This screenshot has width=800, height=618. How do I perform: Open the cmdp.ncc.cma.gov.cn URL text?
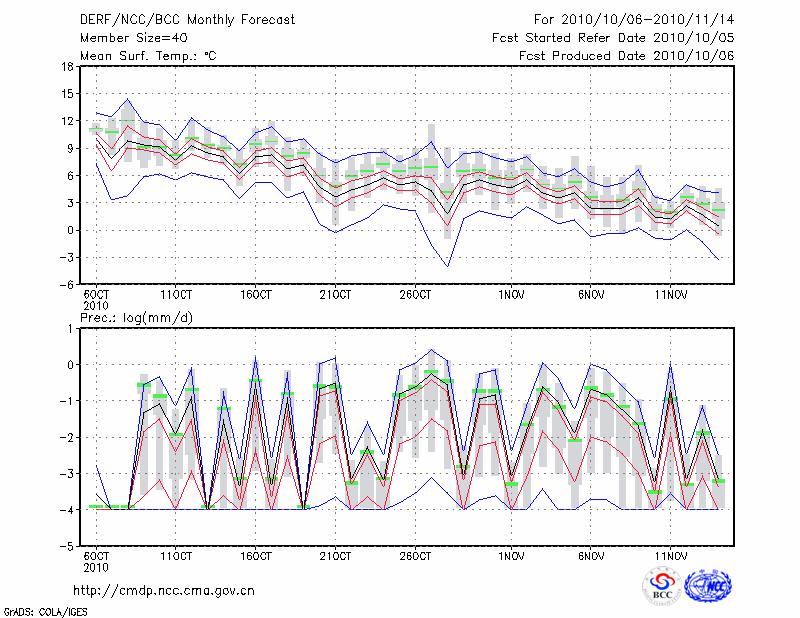tap(164, 590)
